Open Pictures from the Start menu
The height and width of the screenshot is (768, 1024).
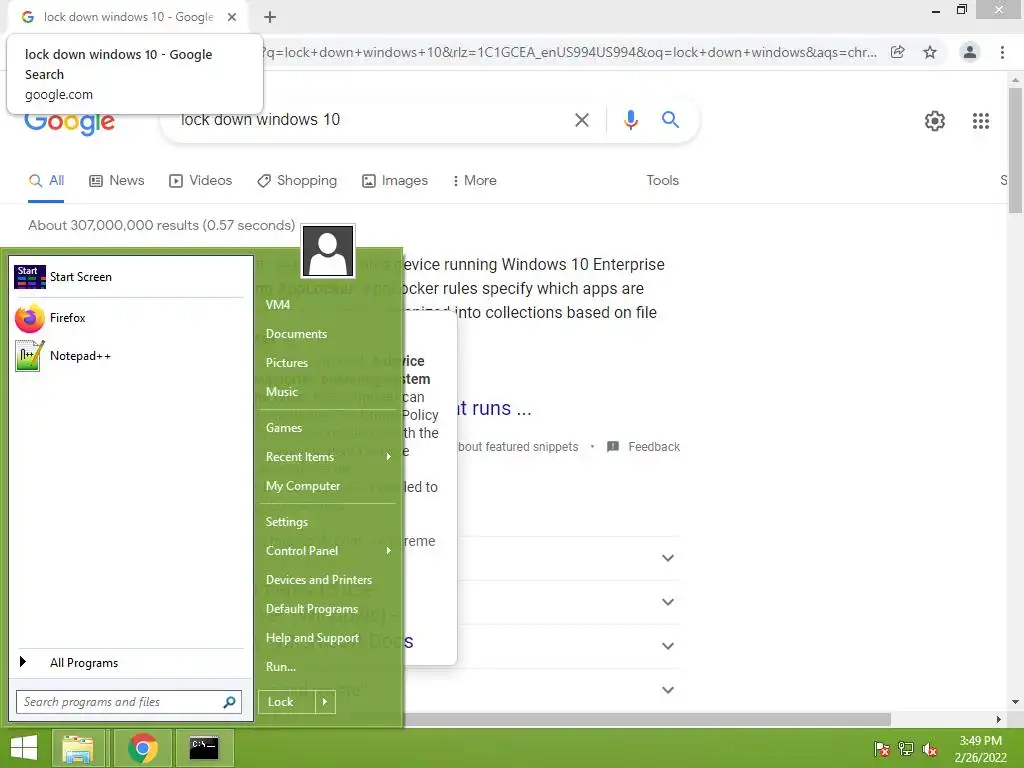click(287, 362)
